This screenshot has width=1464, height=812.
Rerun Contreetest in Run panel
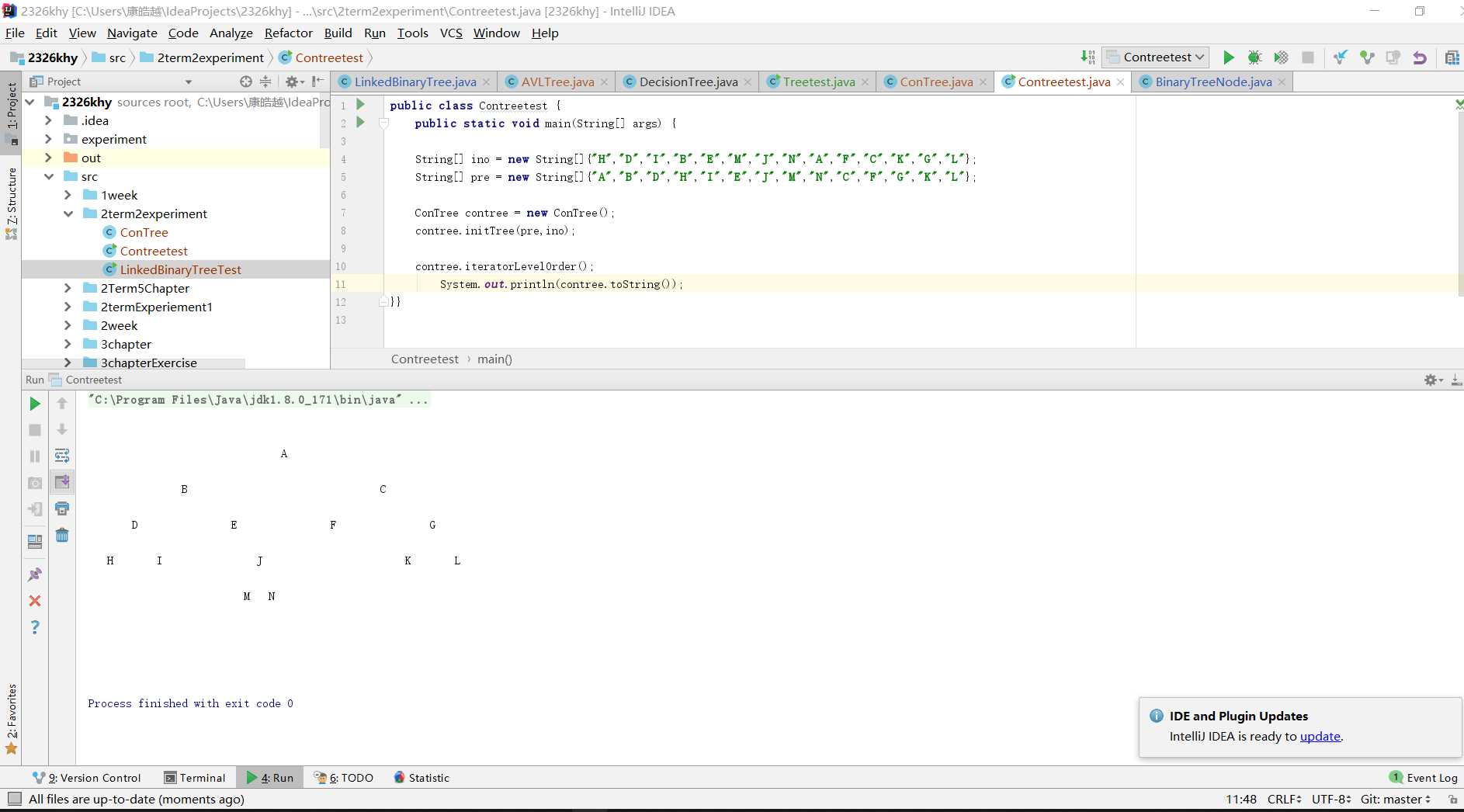coord(35,404)
